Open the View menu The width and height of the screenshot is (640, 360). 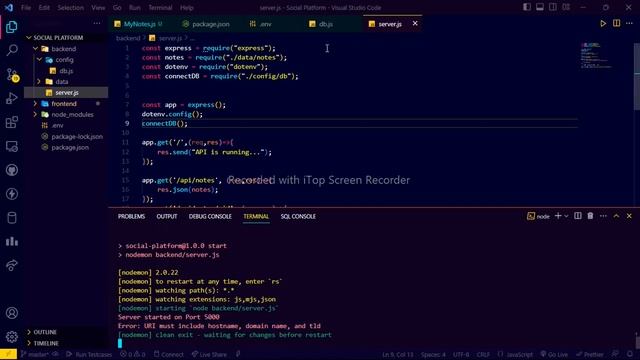point(98,7)
